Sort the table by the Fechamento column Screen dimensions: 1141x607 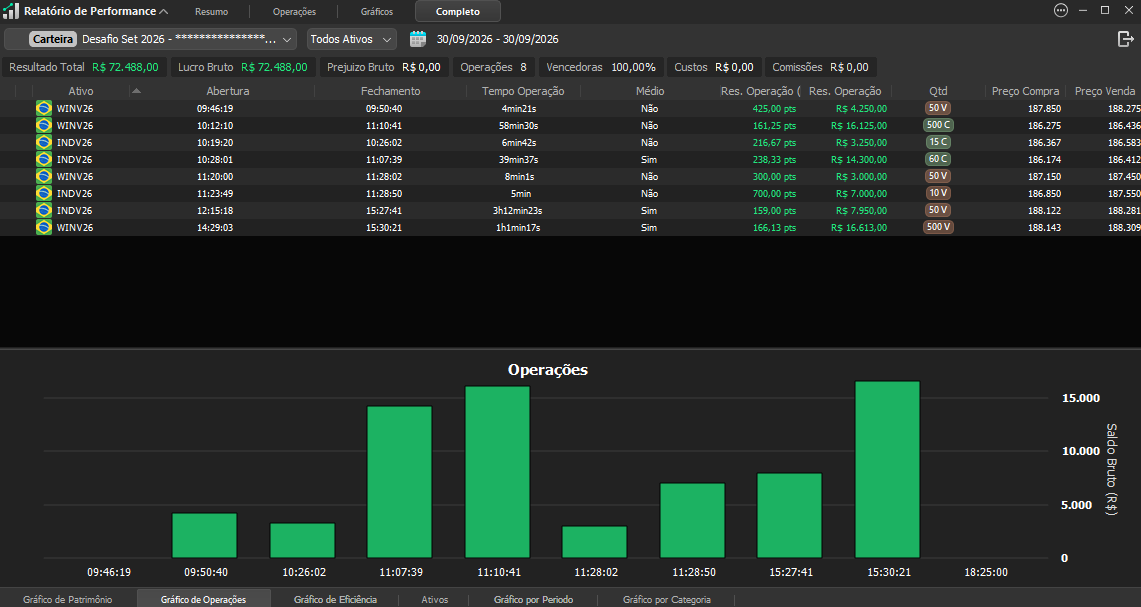391,91
